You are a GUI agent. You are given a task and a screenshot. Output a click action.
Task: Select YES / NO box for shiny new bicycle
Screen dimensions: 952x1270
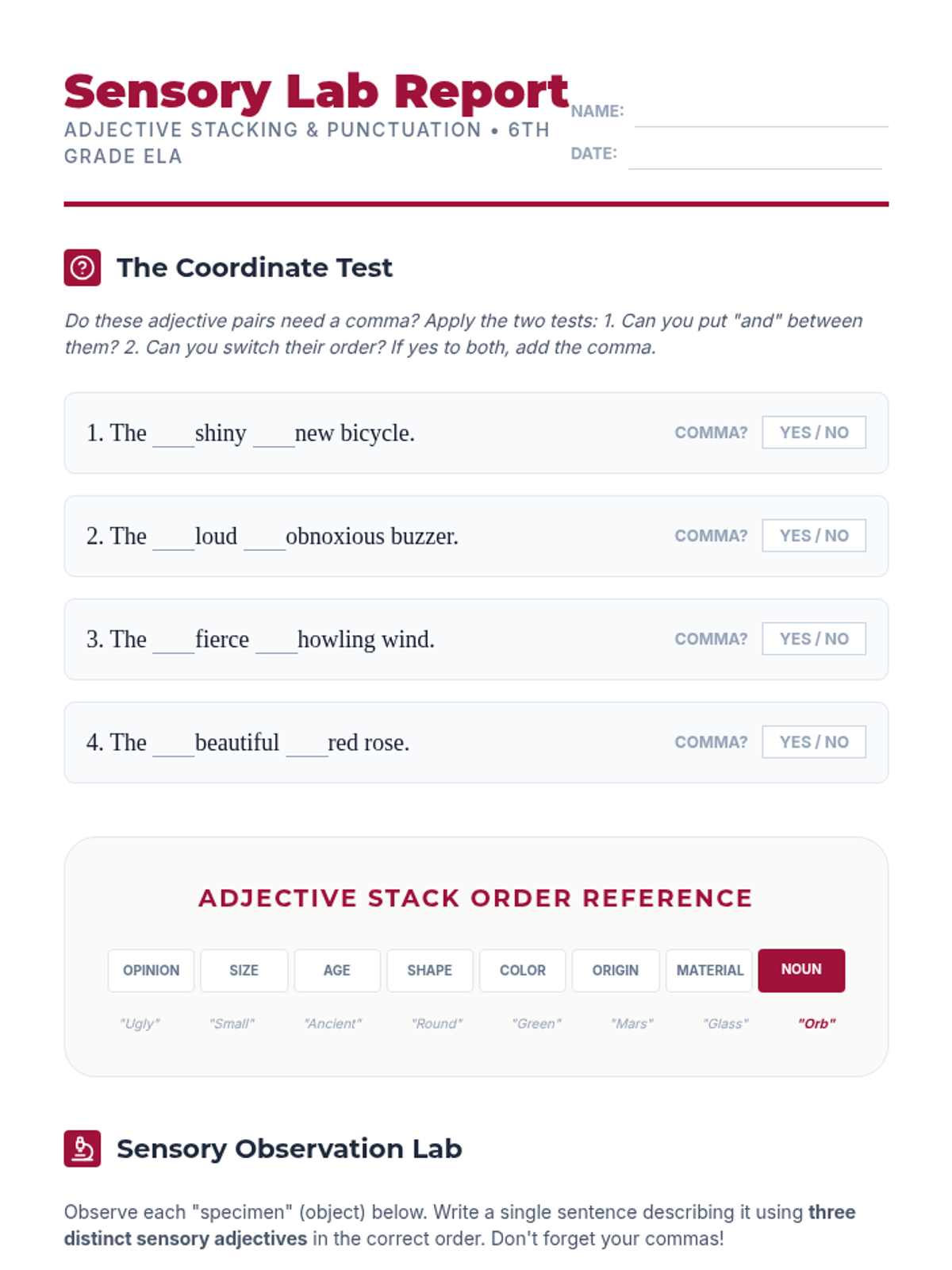(x=814, y=433)
